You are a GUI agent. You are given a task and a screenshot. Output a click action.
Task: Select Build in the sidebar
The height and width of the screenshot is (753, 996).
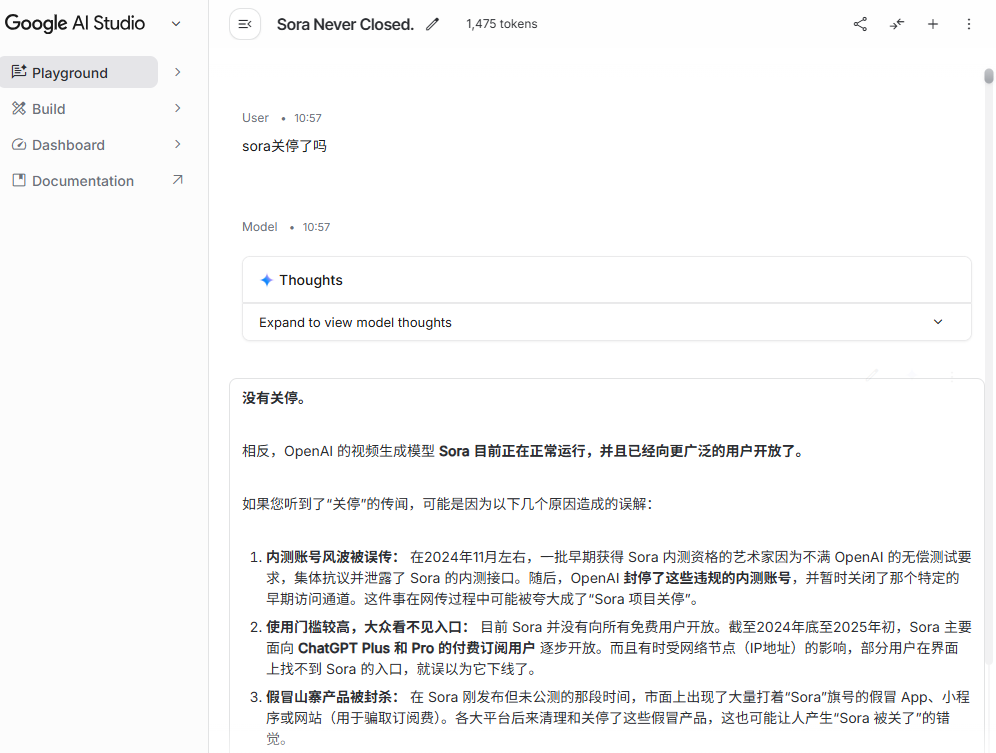(48, 109)
